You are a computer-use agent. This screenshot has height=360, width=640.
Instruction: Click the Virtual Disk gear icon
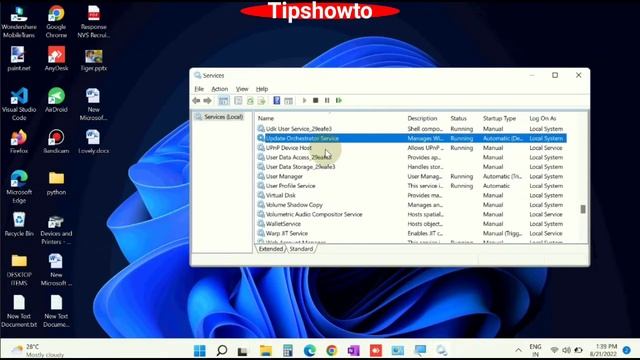tap(261, 195)
